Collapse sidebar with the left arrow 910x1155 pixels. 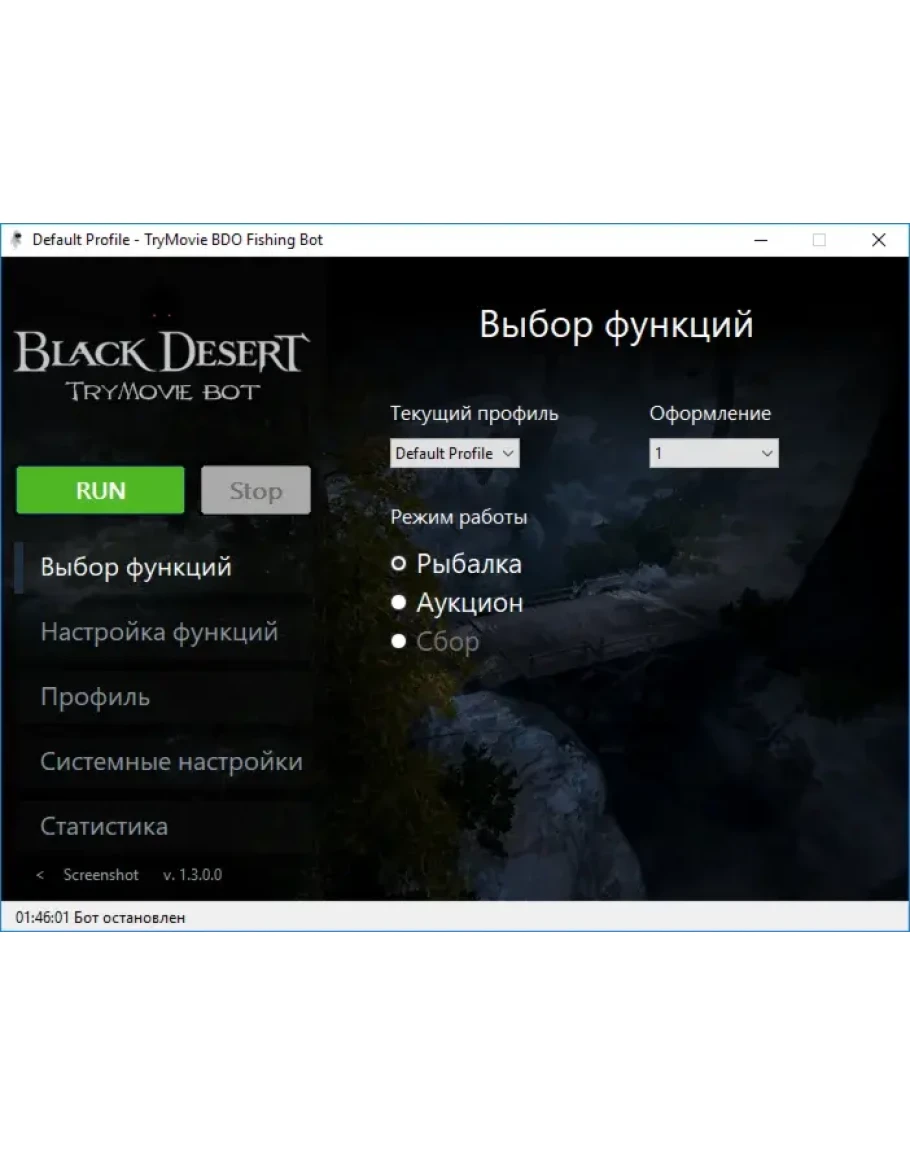[40, 875]
